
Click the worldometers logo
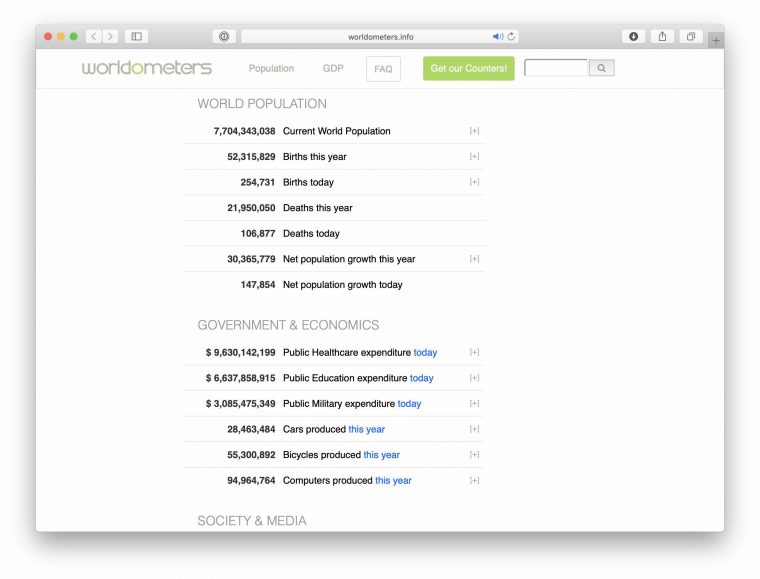[147, 68]
